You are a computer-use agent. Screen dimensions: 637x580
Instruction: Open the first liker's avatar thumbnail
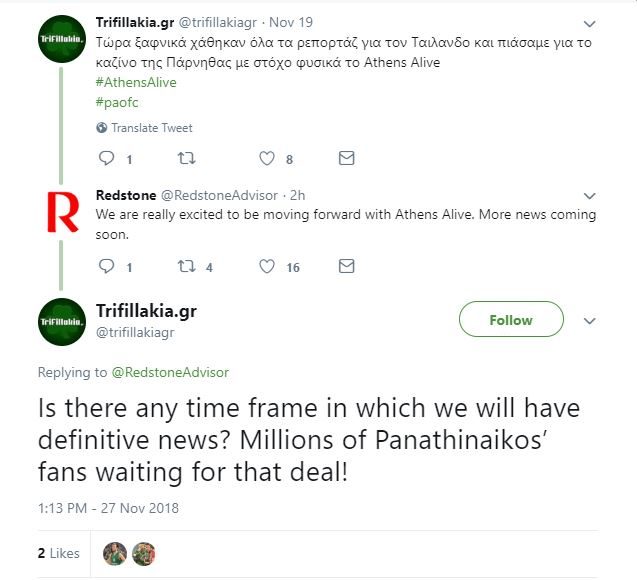tap(116, 553)
